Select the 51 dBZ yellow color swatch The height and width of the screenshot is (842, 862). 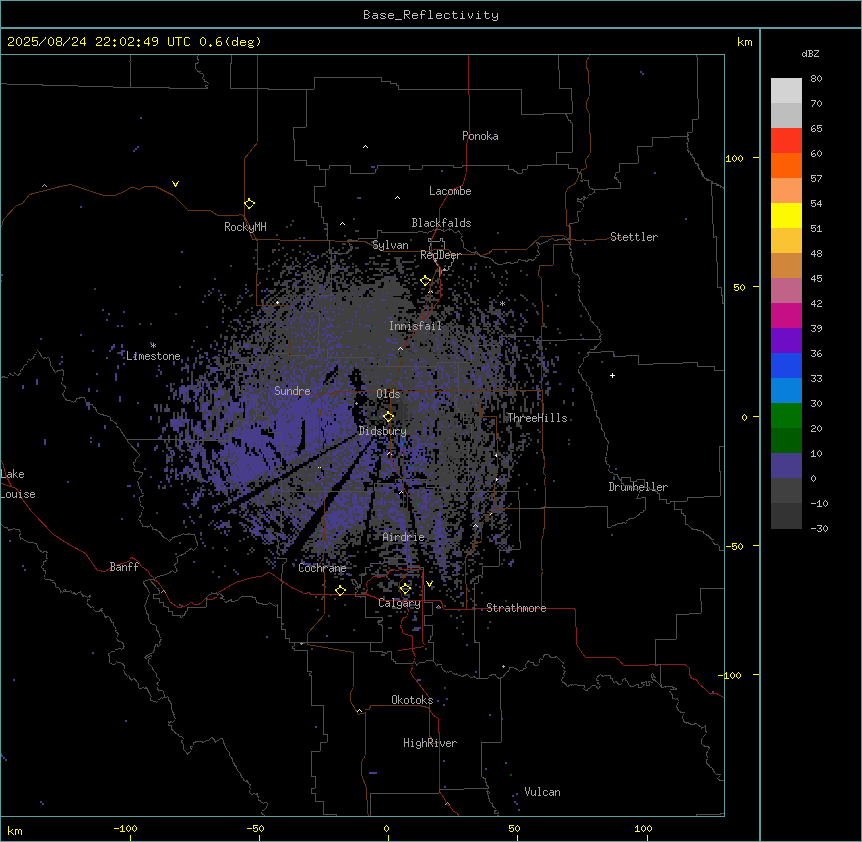[786, 215]
